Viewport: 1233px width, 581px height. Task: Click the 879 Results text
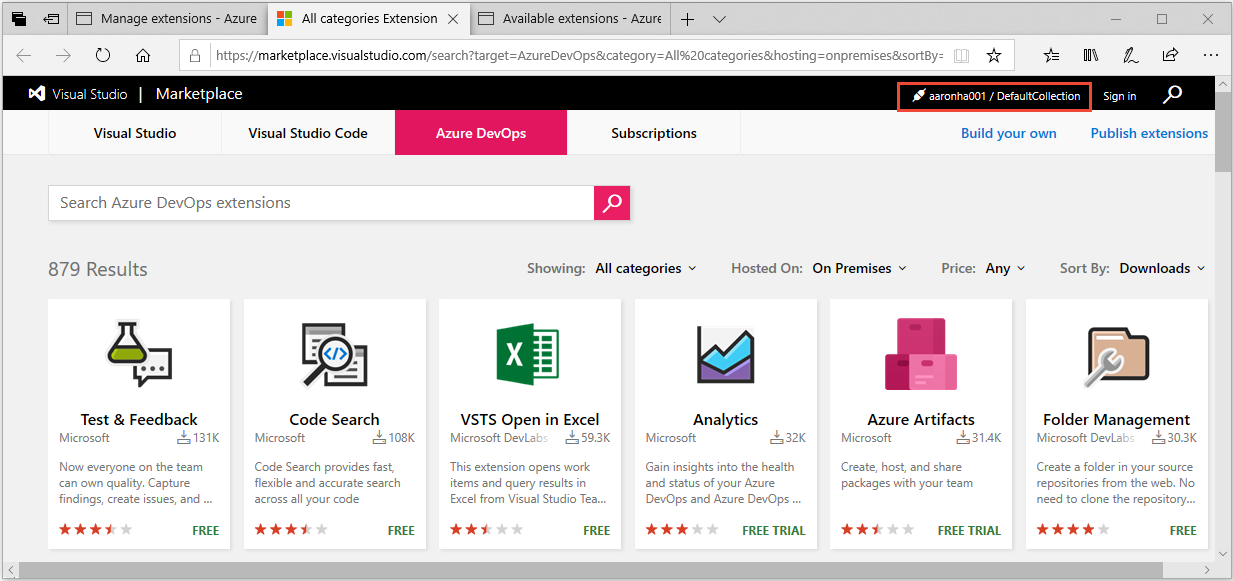(x=98, y=269)
